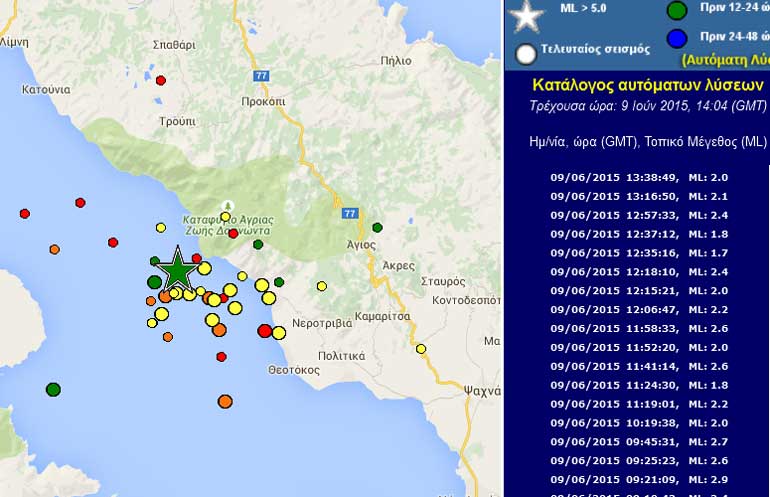Click the white star ML > 5.0 legend icon
This screenshot has width=770, height=497.
(526, 14)
